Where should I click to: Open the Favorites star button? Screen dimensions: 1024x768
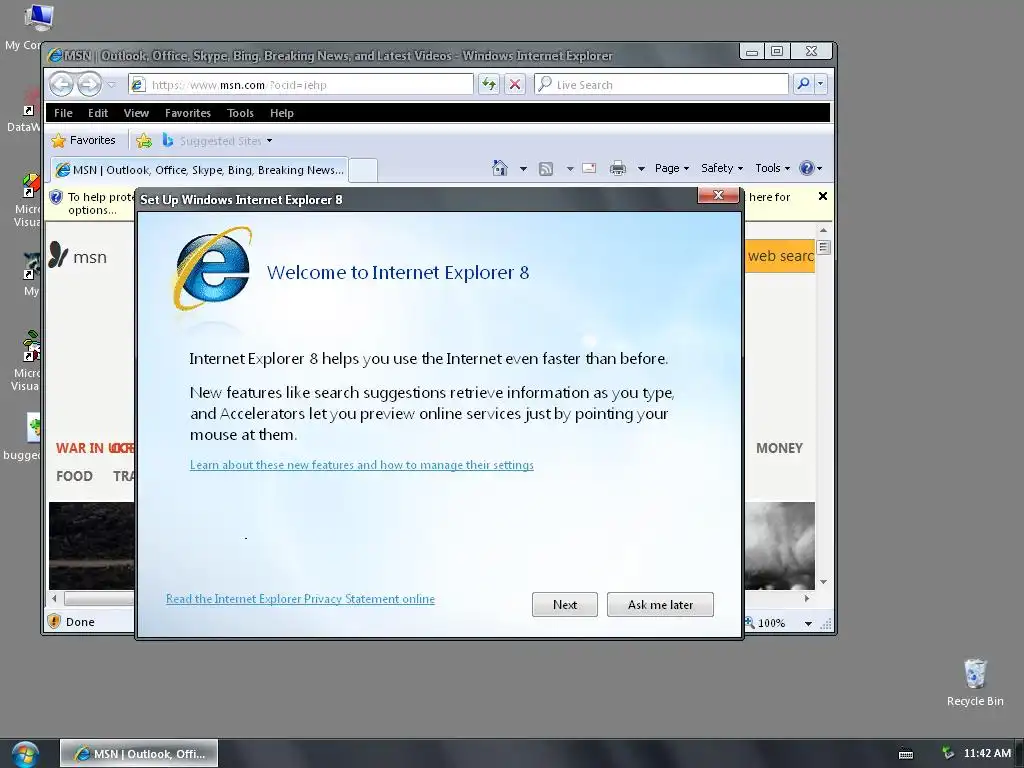[x=83, y=140]
